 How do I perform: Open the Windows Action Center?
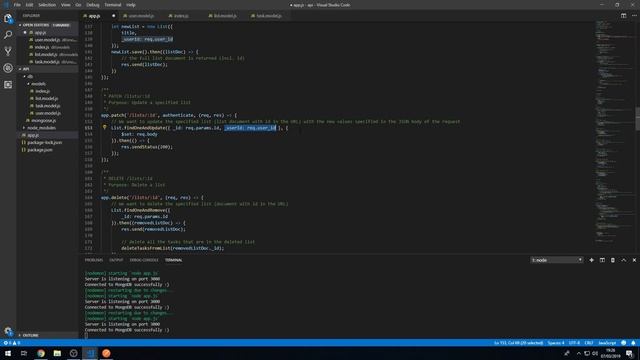(629, 353)
